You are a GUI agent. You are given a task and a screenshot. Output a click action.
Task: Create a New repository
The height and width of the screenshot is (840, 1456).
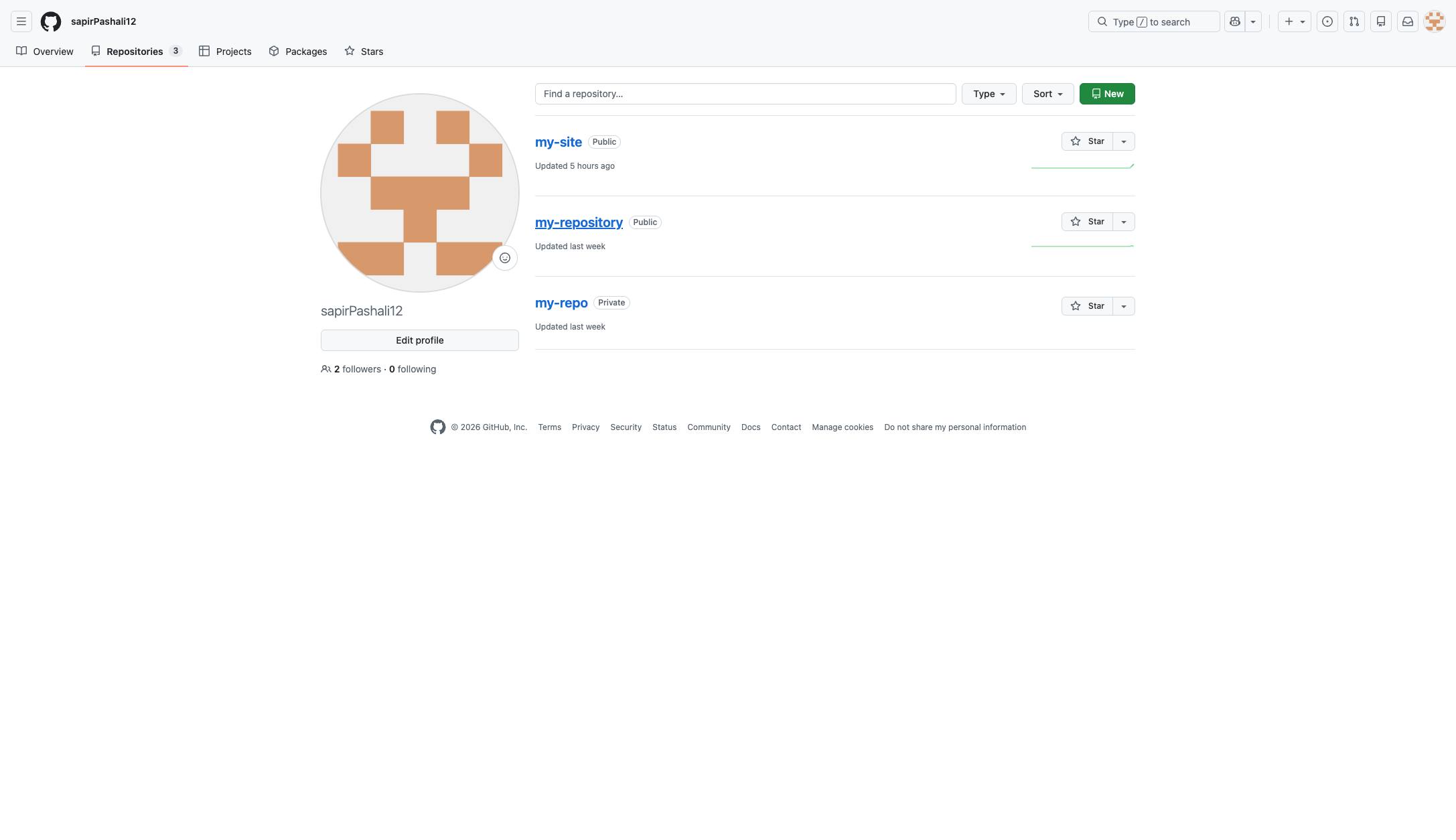(1107, 94)
